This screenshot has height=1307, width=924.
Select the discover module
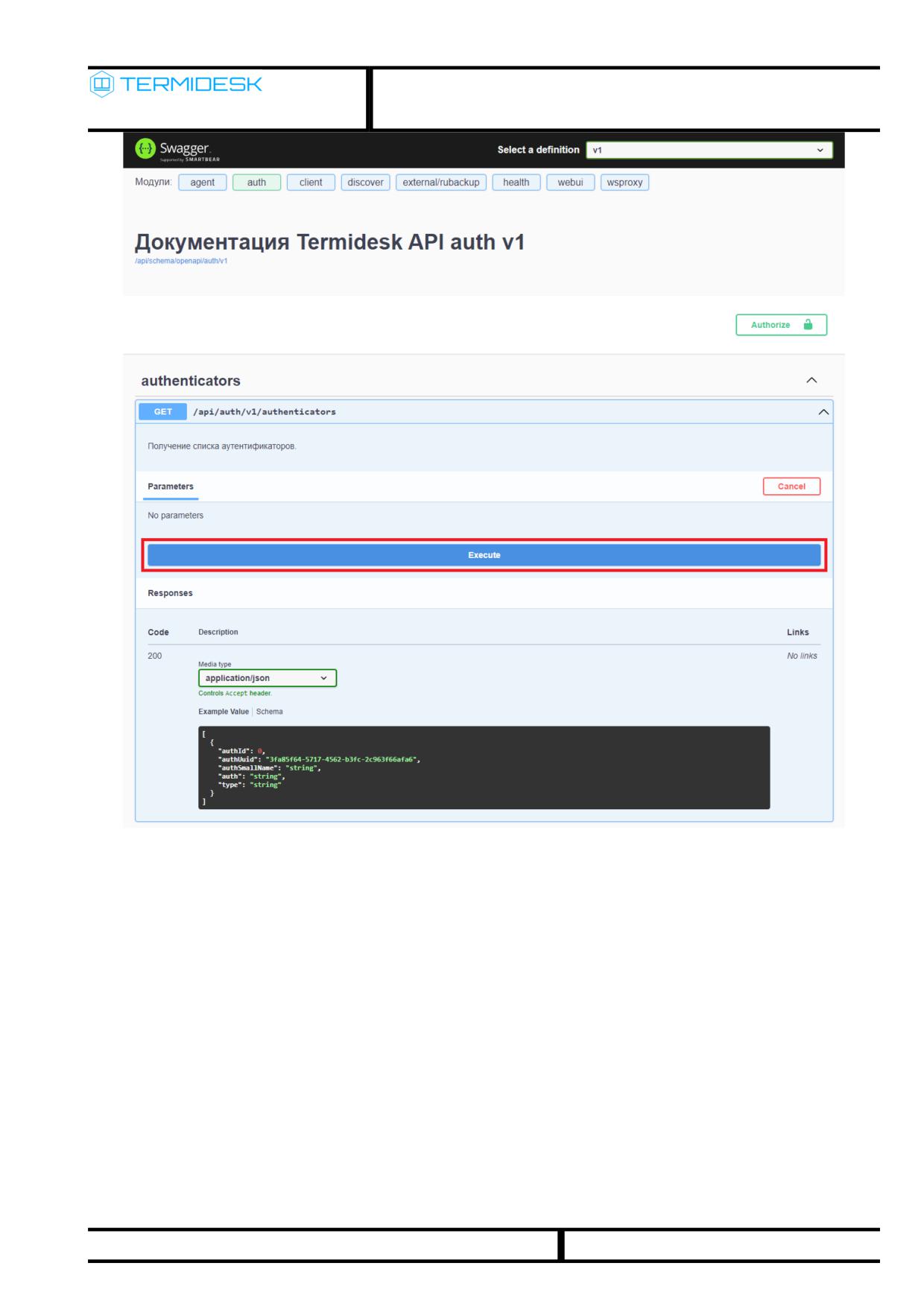365,183
